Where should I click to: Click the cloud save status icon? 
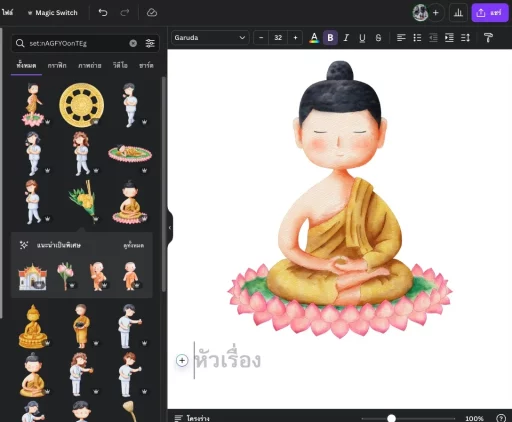click(x=152, y=13)
